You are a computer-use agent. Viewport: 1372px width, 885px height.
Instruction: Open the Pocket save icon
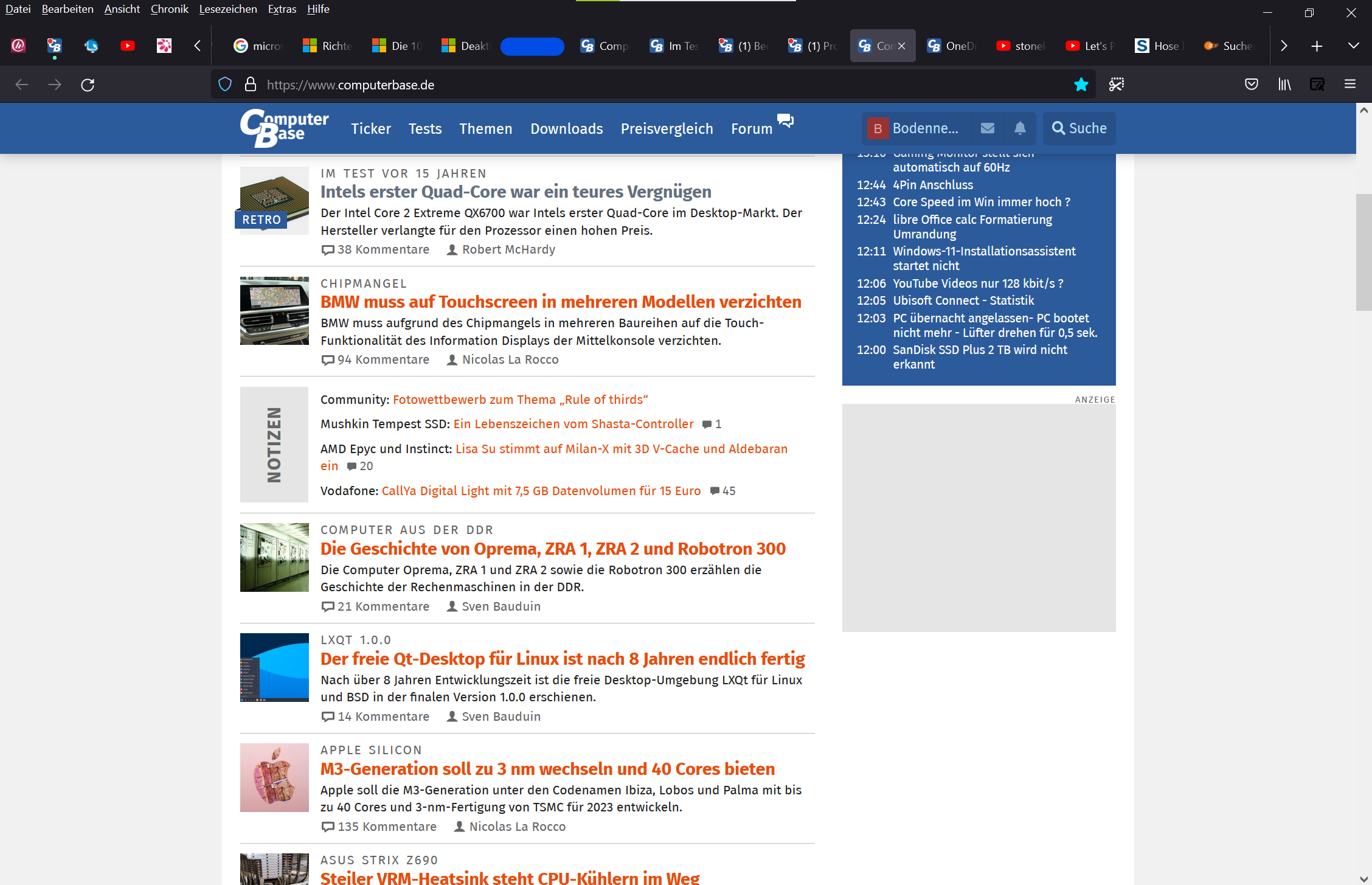1251,85
